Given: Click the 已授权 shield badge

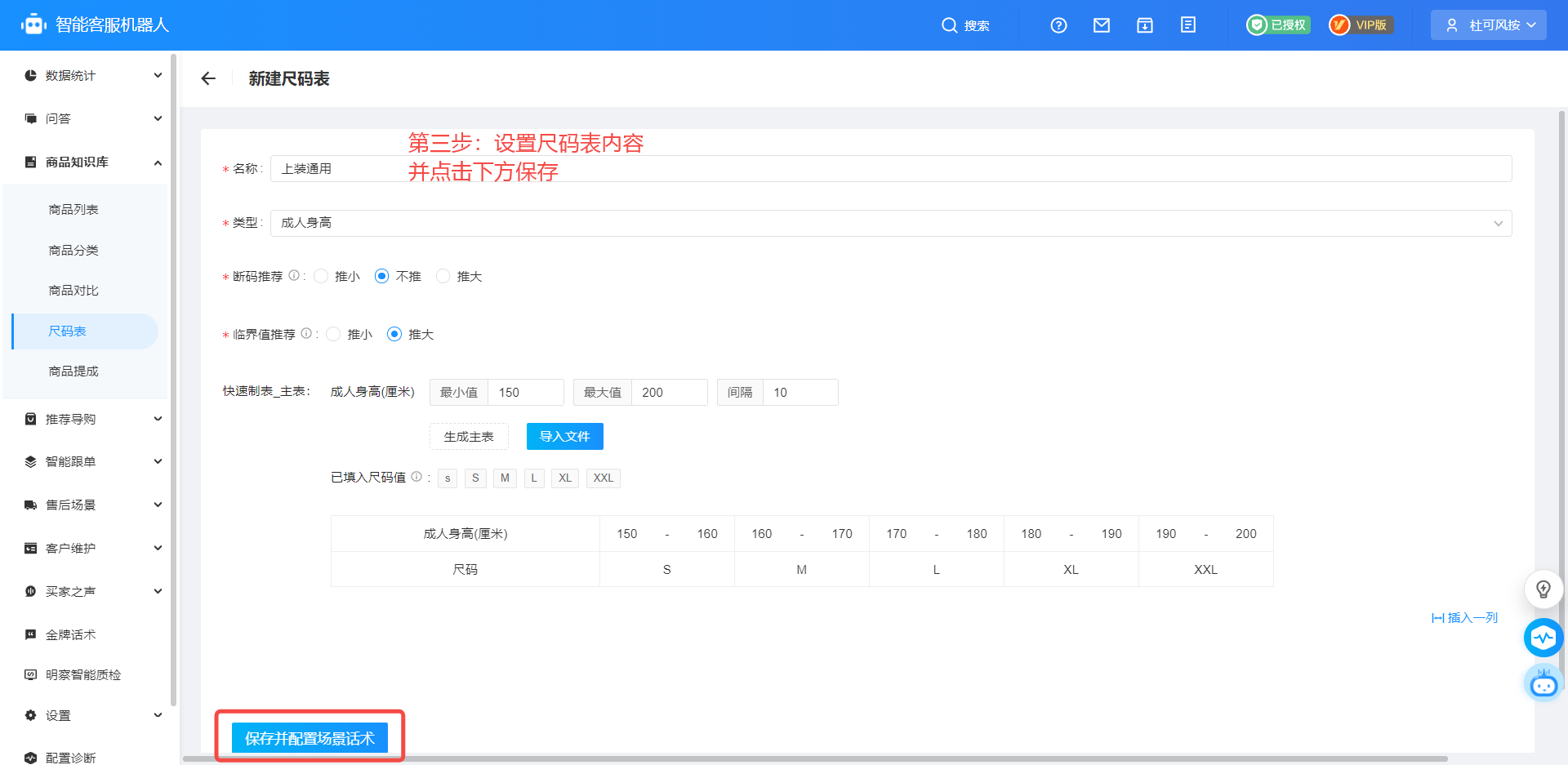Looking at the screenshot, I should (1278, 25).
